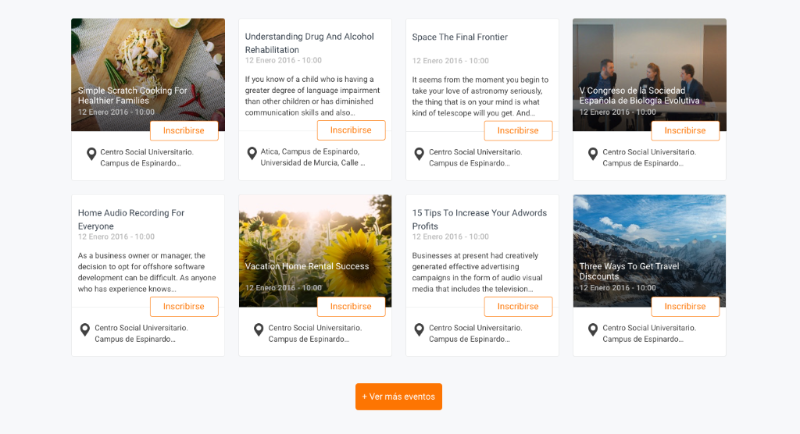Load more events with Ver más eventos
This screenshot has height=434, width=800.
pos(398,397)
